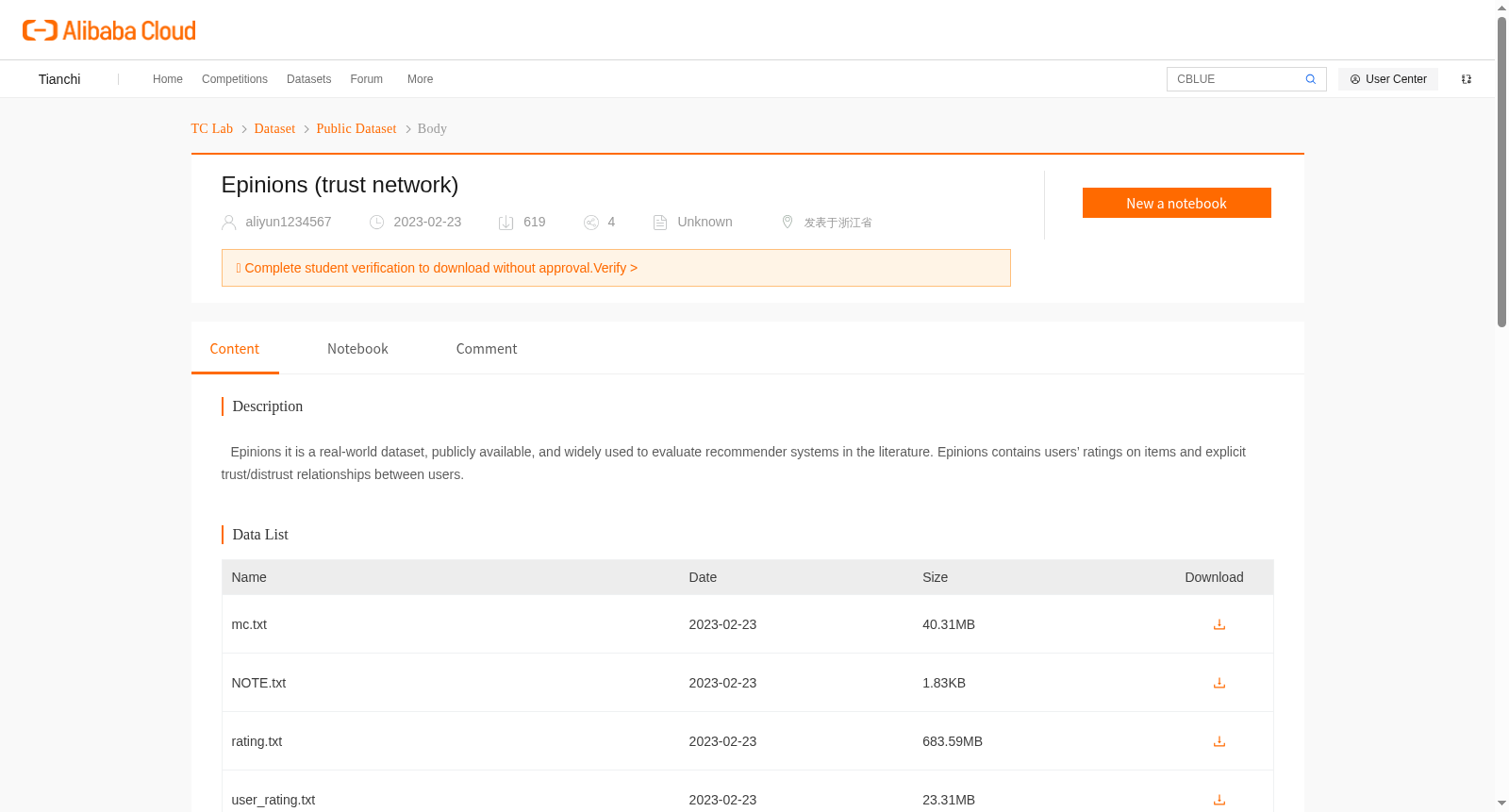
Task: Download the rating.txt file
Action: tap(1219, 741)
